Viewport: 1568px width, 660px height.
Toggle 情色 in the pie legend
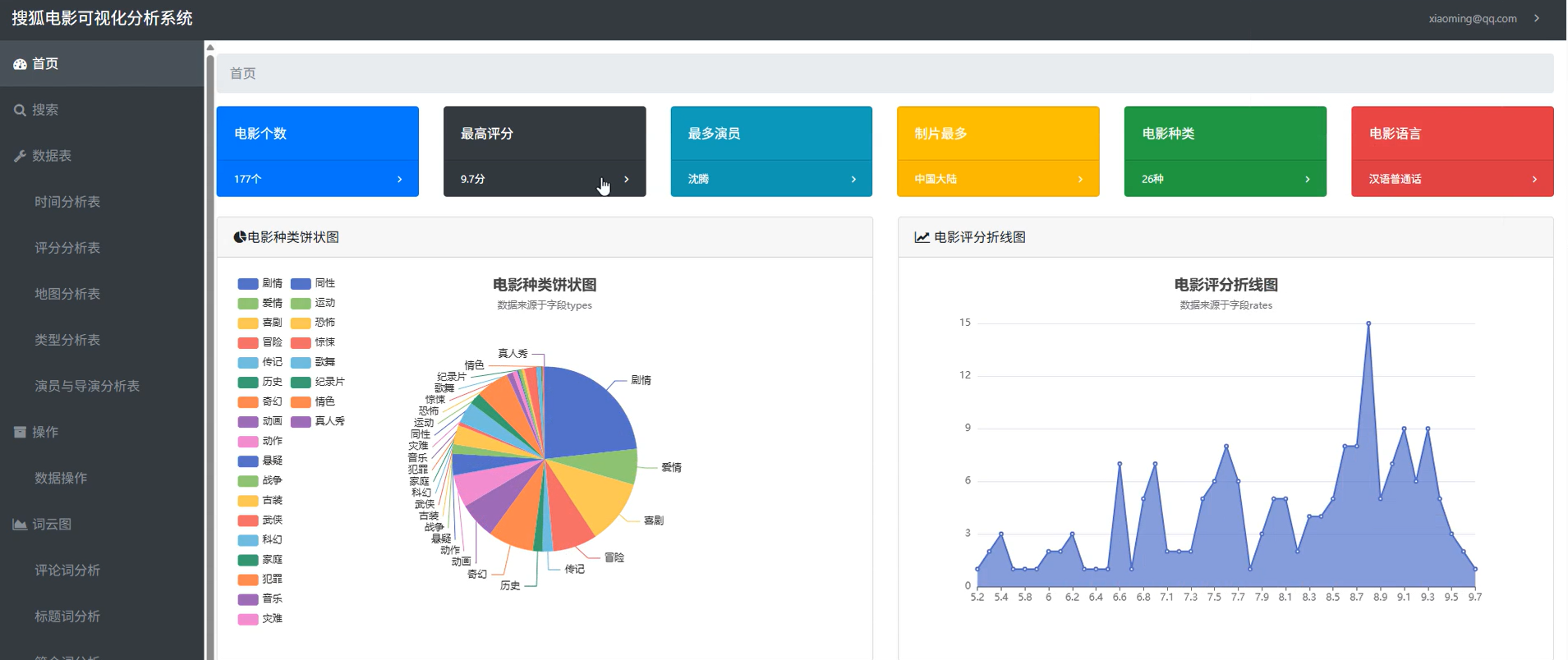pos(313,401)
